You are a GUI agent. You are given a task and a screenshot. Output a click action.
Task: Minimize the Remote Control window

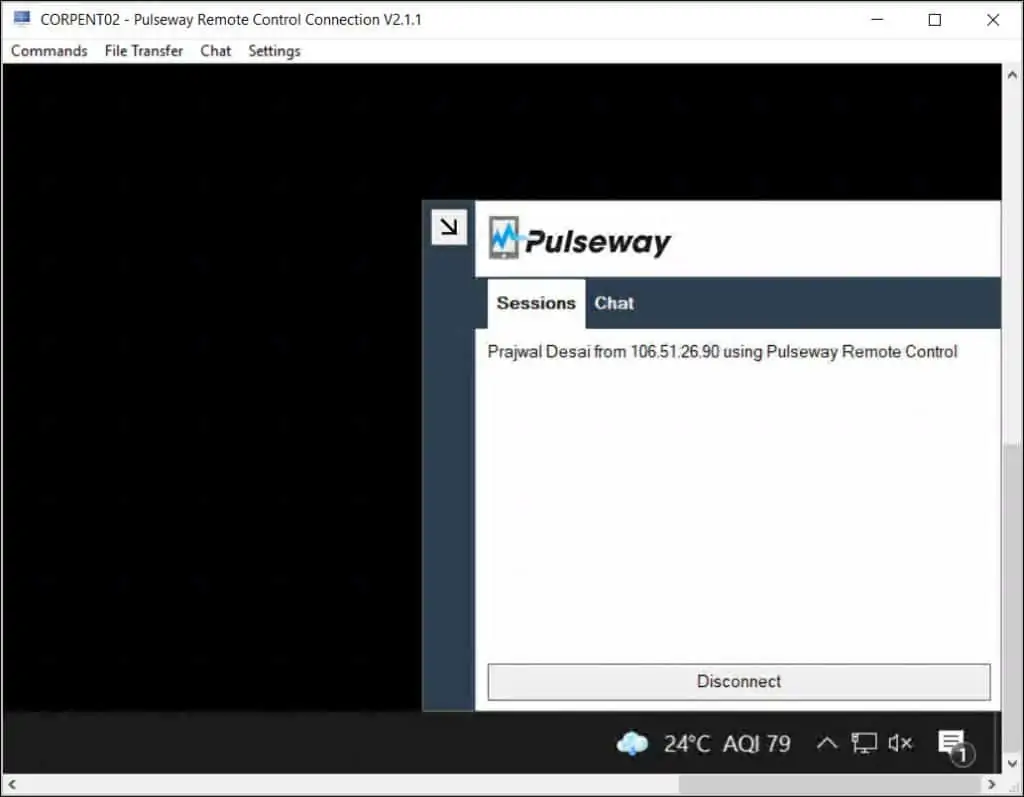pos(877,20)
